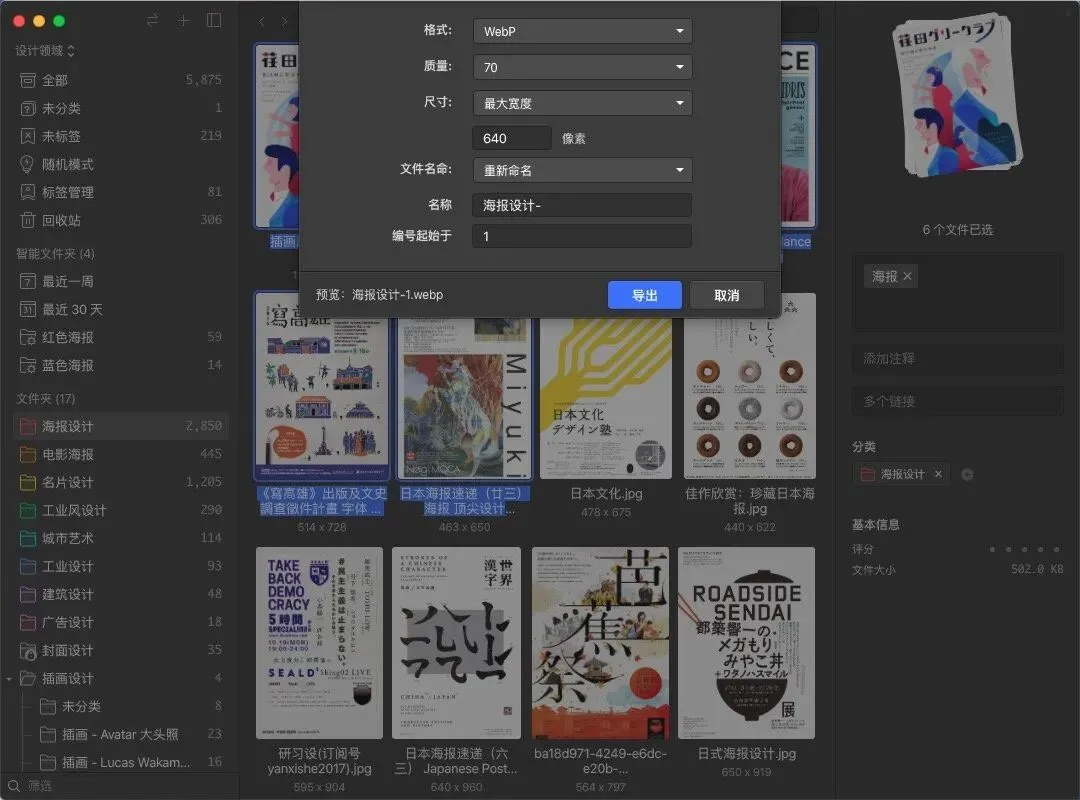This screenshot has height=800, width=1080.
Task: Open the 文件名命 重新命名 dropdown
Action: 582,170
